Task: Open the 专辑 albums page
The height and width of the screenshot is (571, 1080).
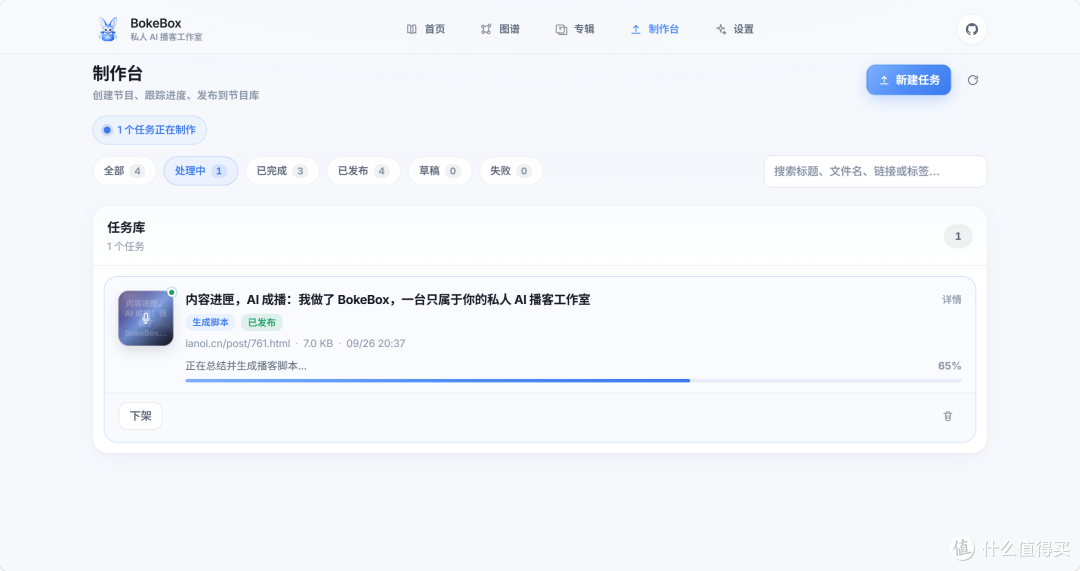Action: point(575,29)
